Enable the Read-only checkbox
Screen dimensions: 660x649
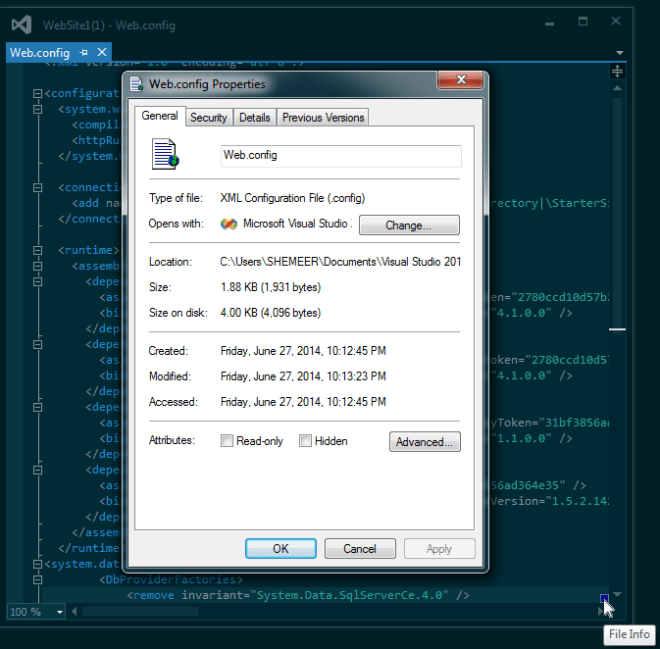pyautogui.click(x=227, y=441)
